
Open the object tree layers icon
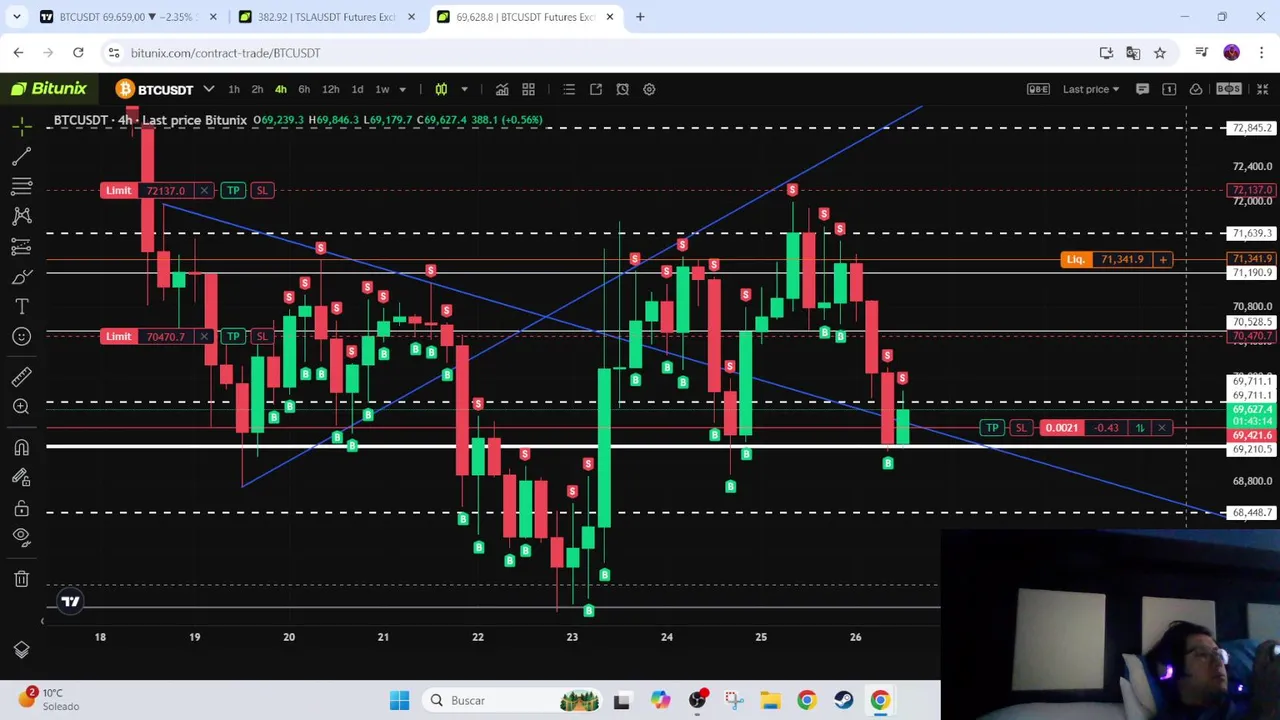click(x=21, y=649)
